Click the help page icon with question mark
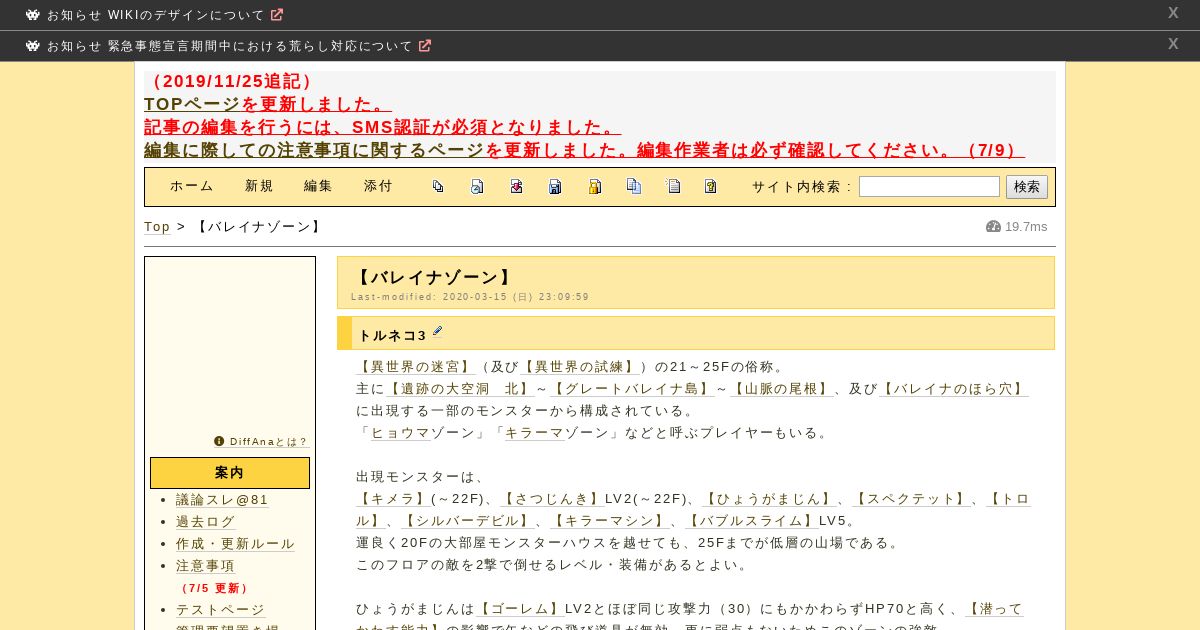Viewport: 1200px width, 630px height. (711, 186)
